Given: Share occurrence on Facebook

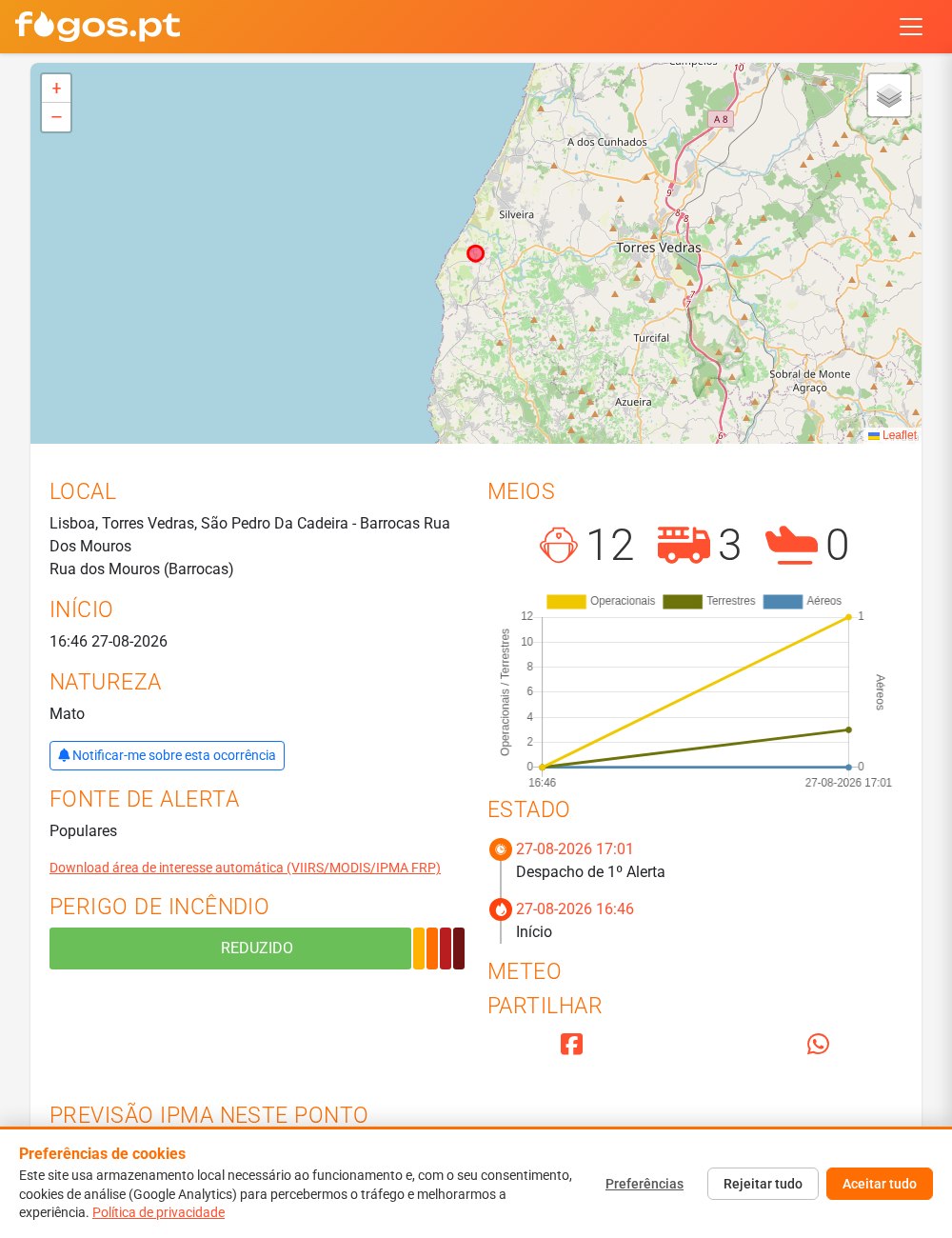Looking at the screenshot, I should pos(571,1044).
